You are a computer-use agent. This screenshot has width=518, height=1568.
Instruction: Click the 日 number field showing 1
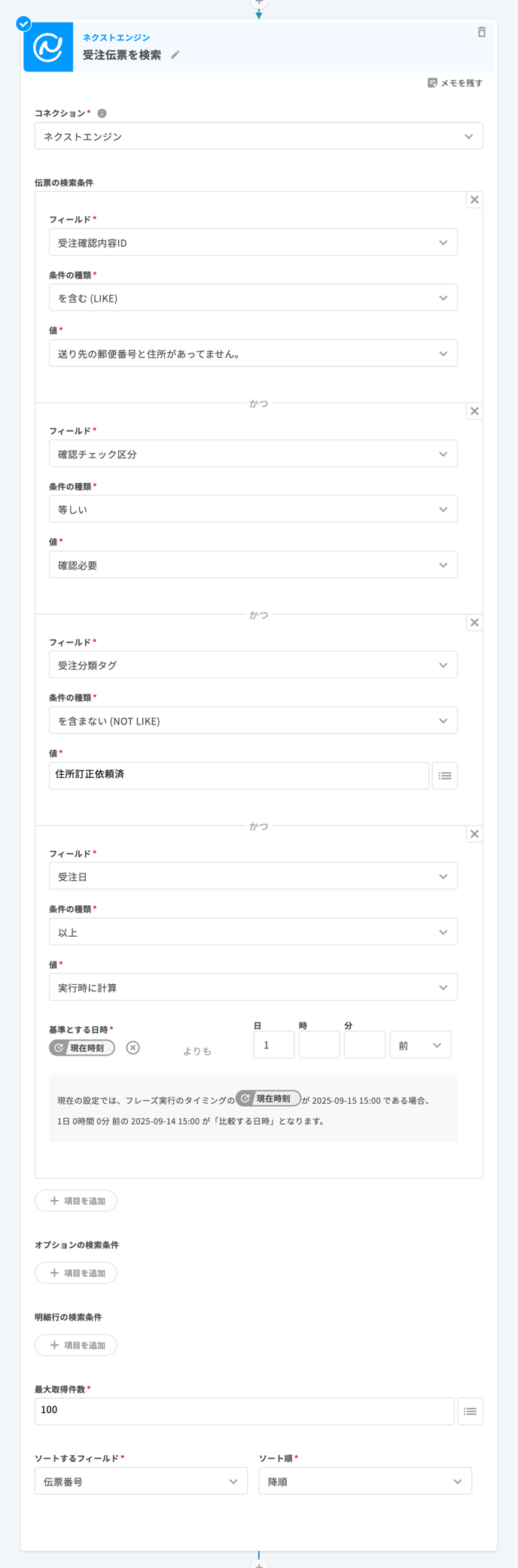[x=273, y=1044]
